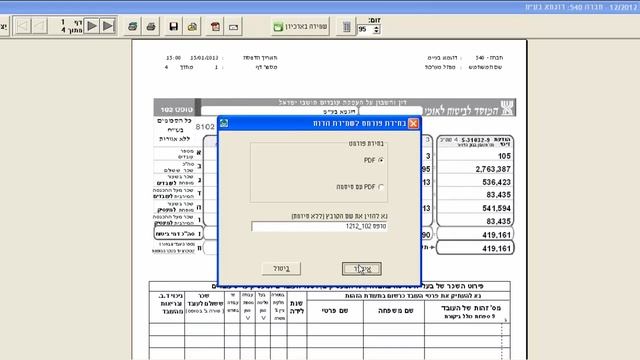Viewport: 640px width, 360px height.
Task: Jump to last page of the report
Action: 108,26
